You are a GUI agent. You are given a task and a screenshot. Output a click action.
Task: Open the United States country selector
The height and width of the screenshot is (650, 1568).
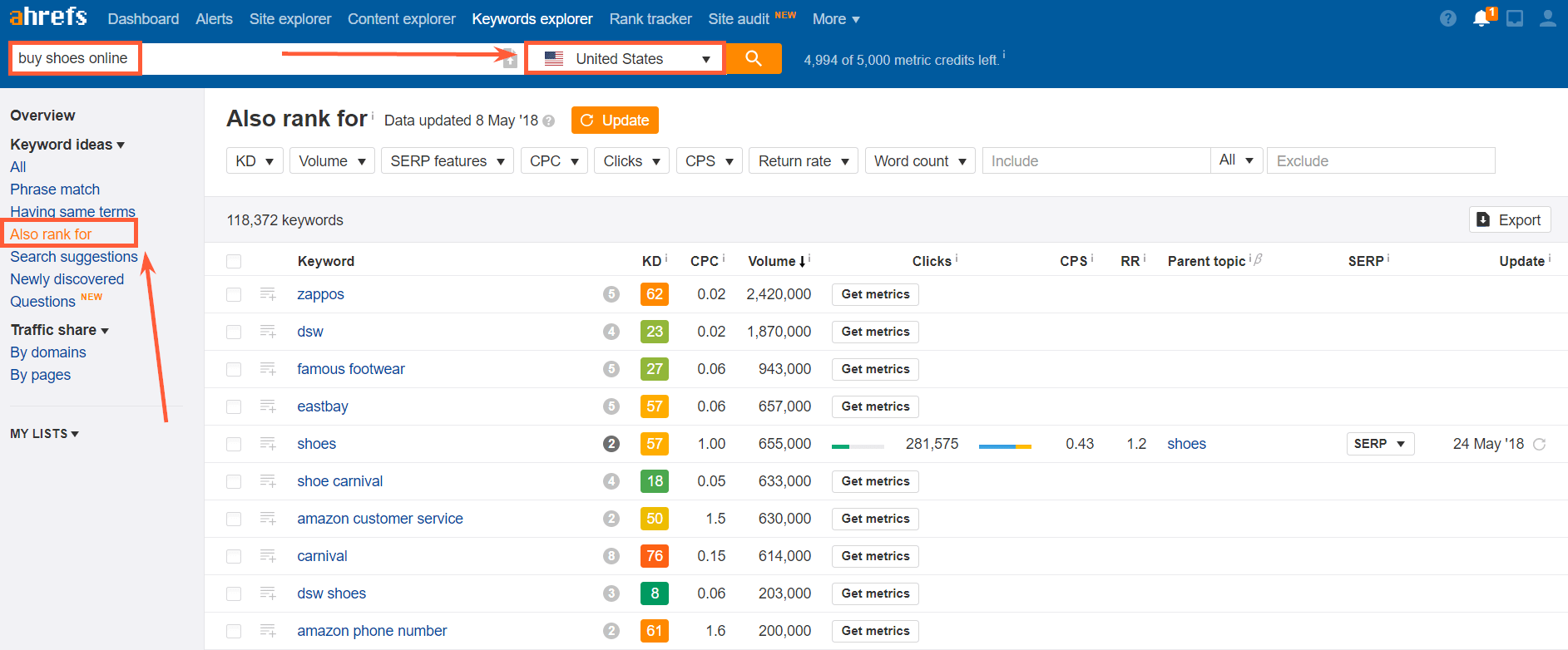click(625, 59)
